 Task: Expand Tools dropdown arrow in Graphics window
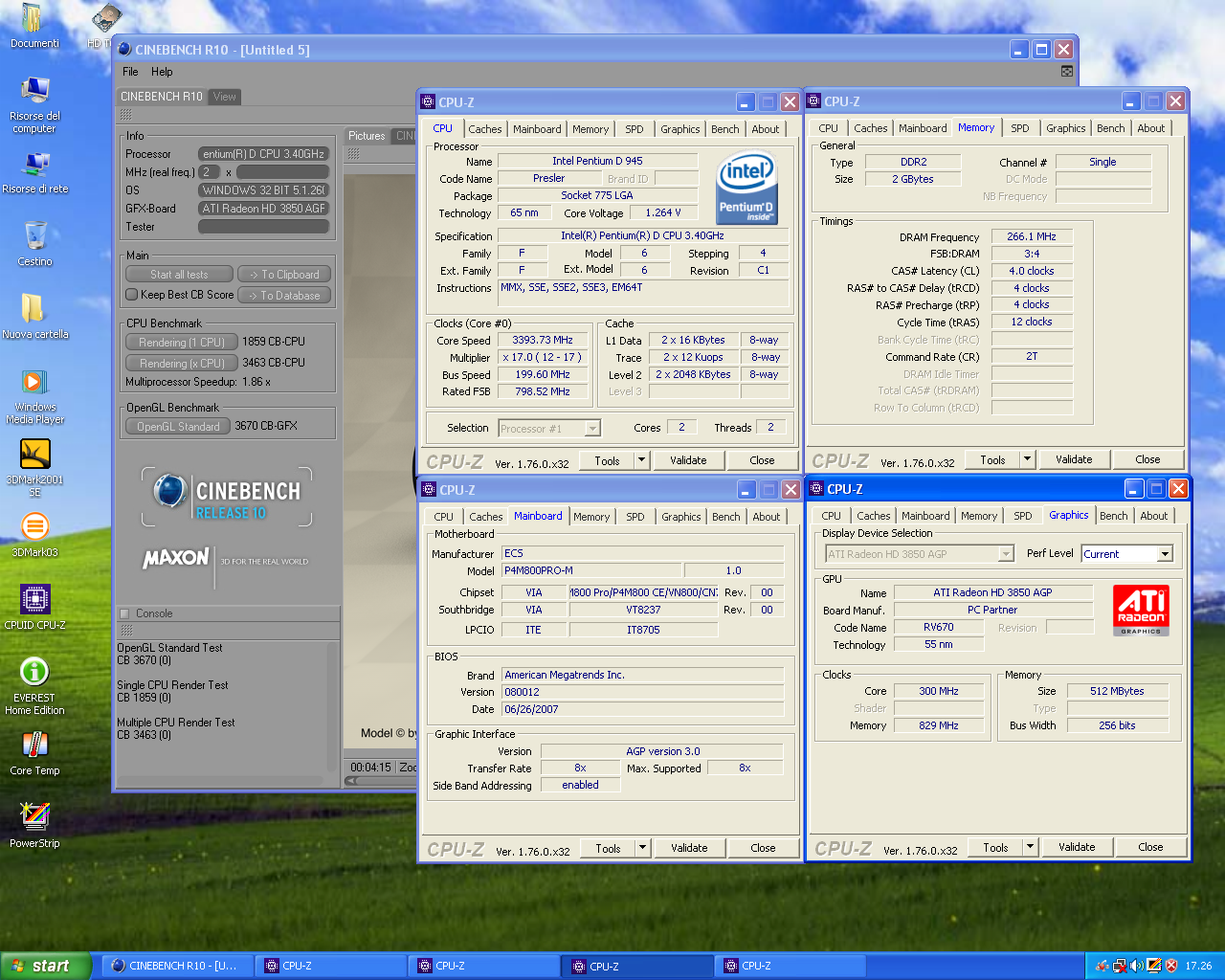pos(1031,847)
